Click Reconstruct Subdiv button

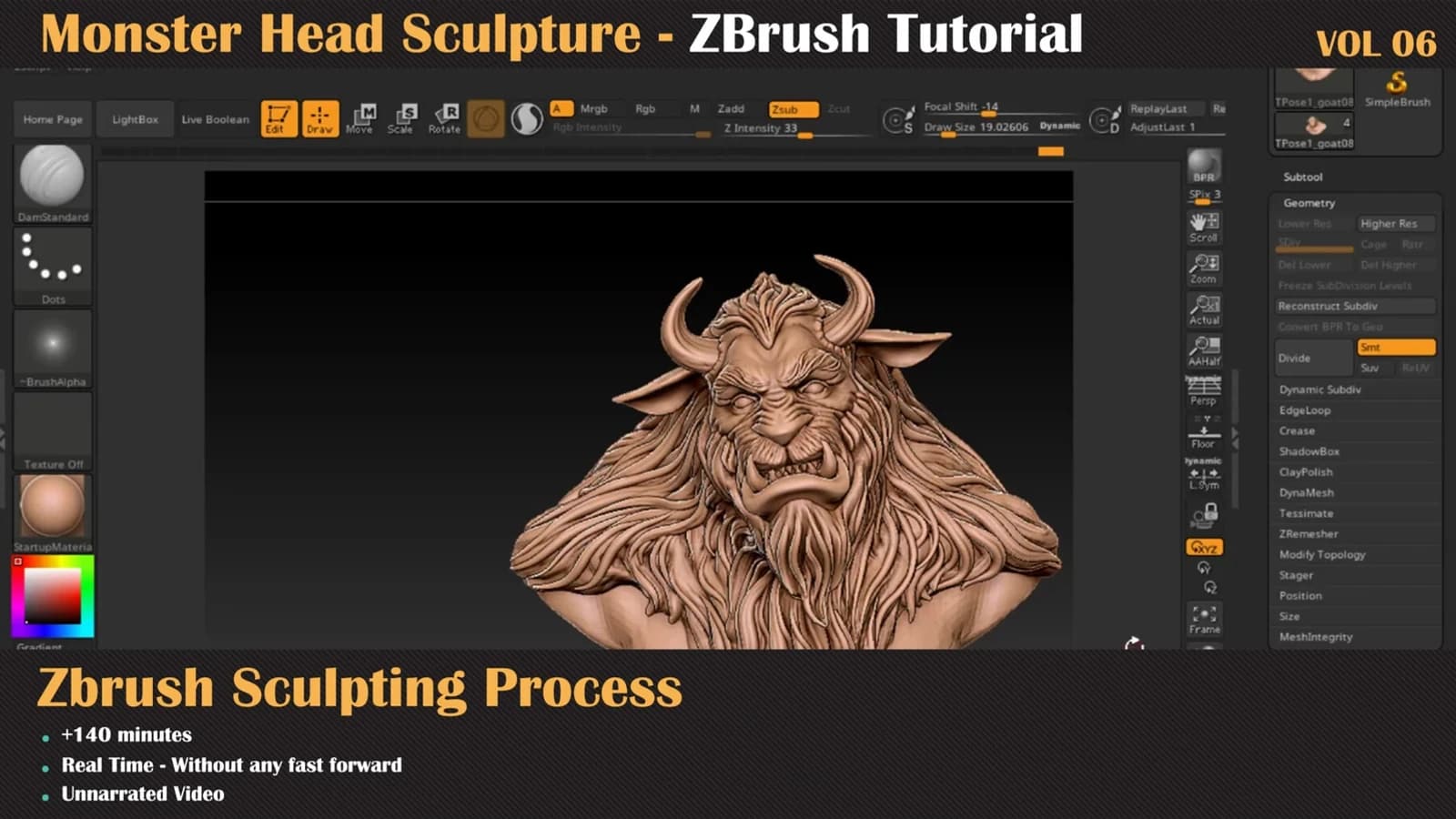(1356, 307)
